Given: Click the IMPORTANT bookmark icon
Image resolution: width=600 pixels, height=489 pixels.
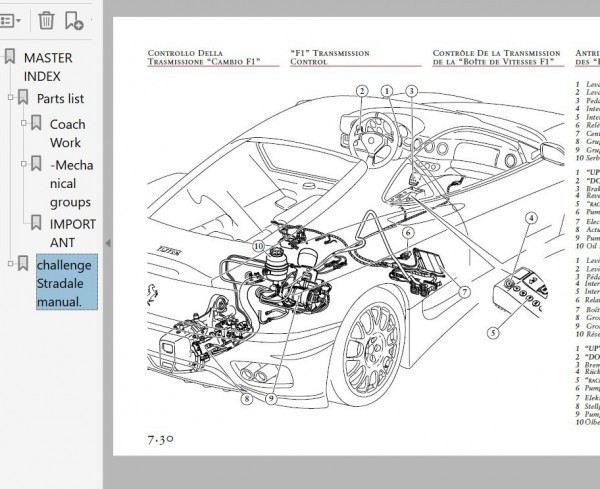Looking at the screenshot, I should pos(36,222).
